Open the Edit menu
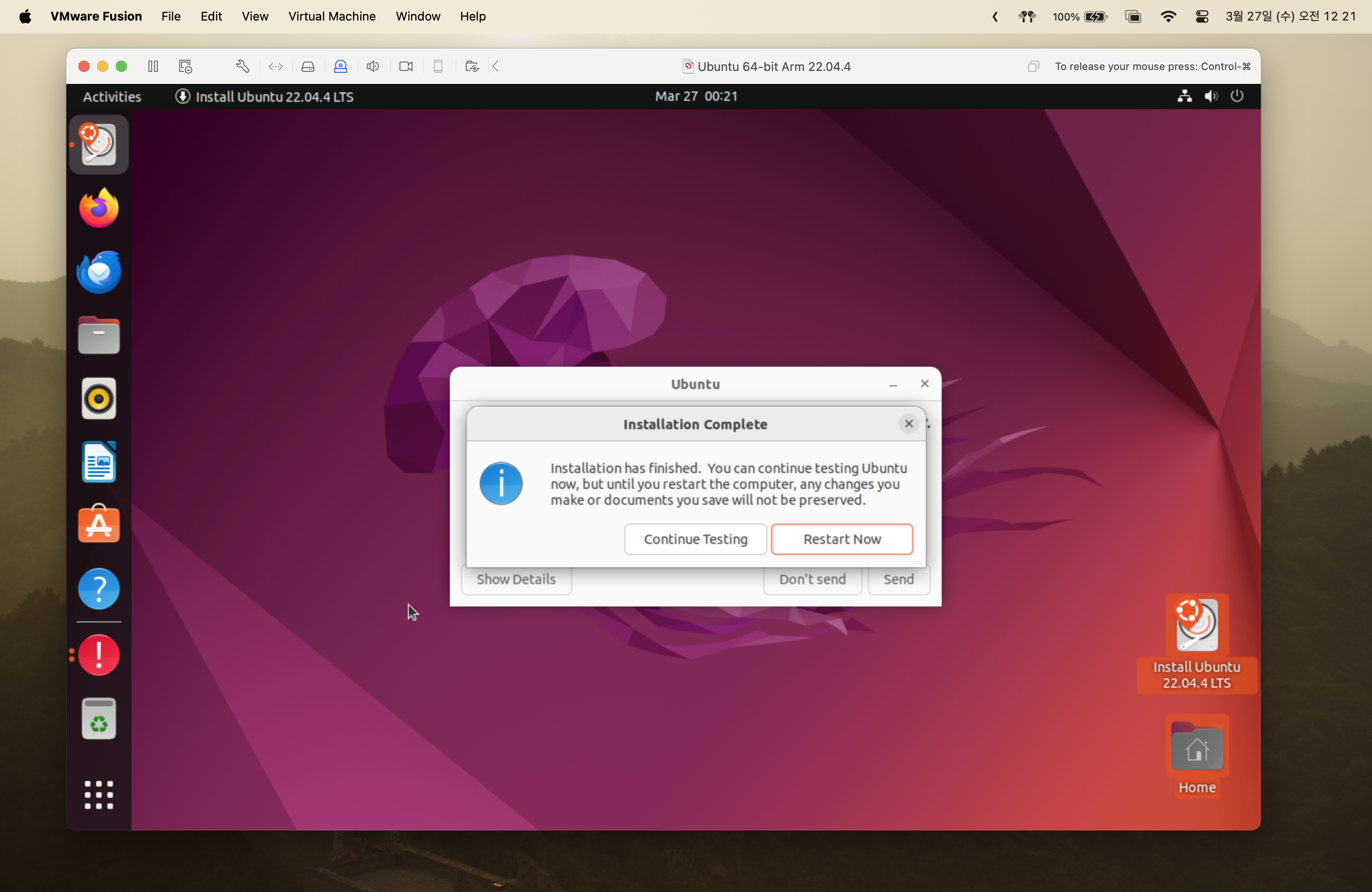Screen dimensions: 1372x892 (x=211, y=16)
